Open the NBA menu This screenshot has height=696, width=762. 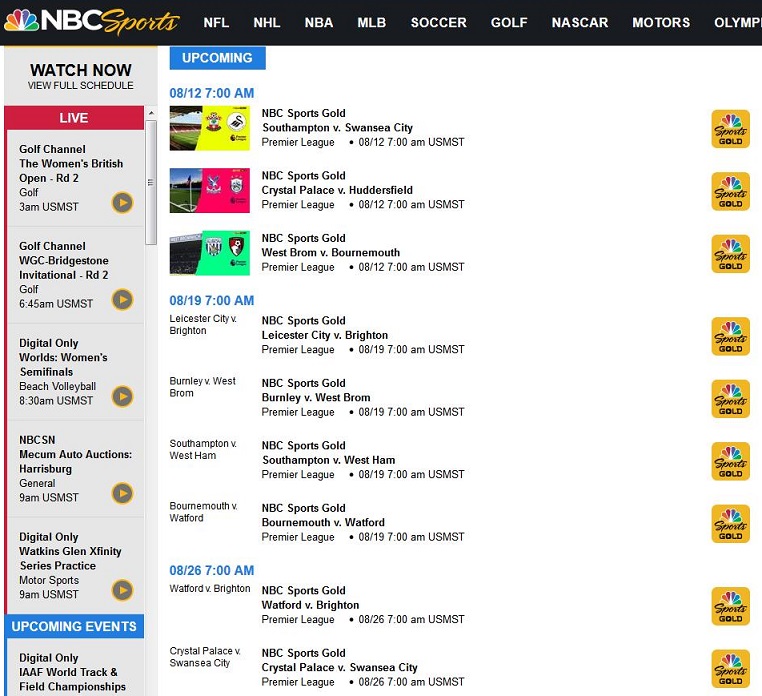point(319,22)
